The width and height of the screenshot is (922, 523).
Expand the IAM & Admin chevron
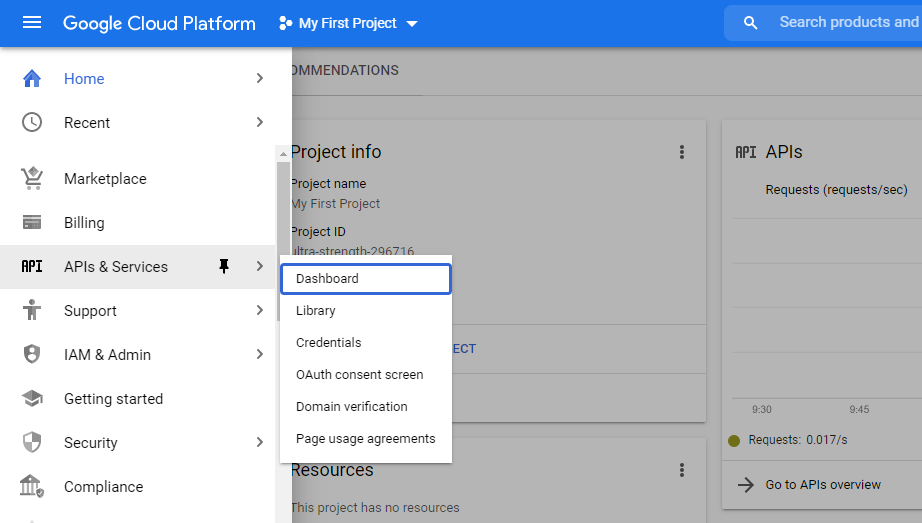click(x=260, y=354)
